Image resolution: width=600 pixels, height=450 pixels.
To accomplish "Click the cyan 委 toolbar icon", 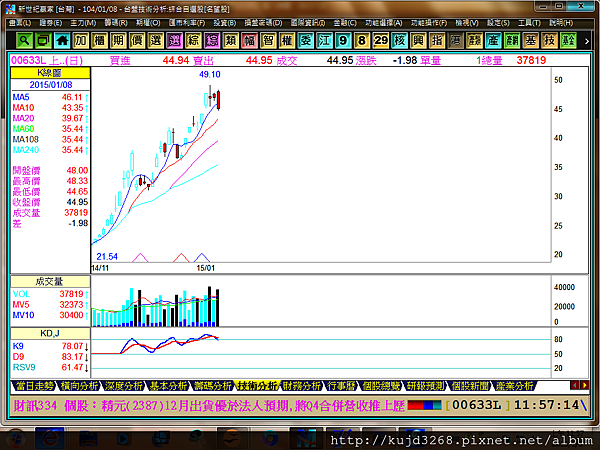I will click(305, 41).
